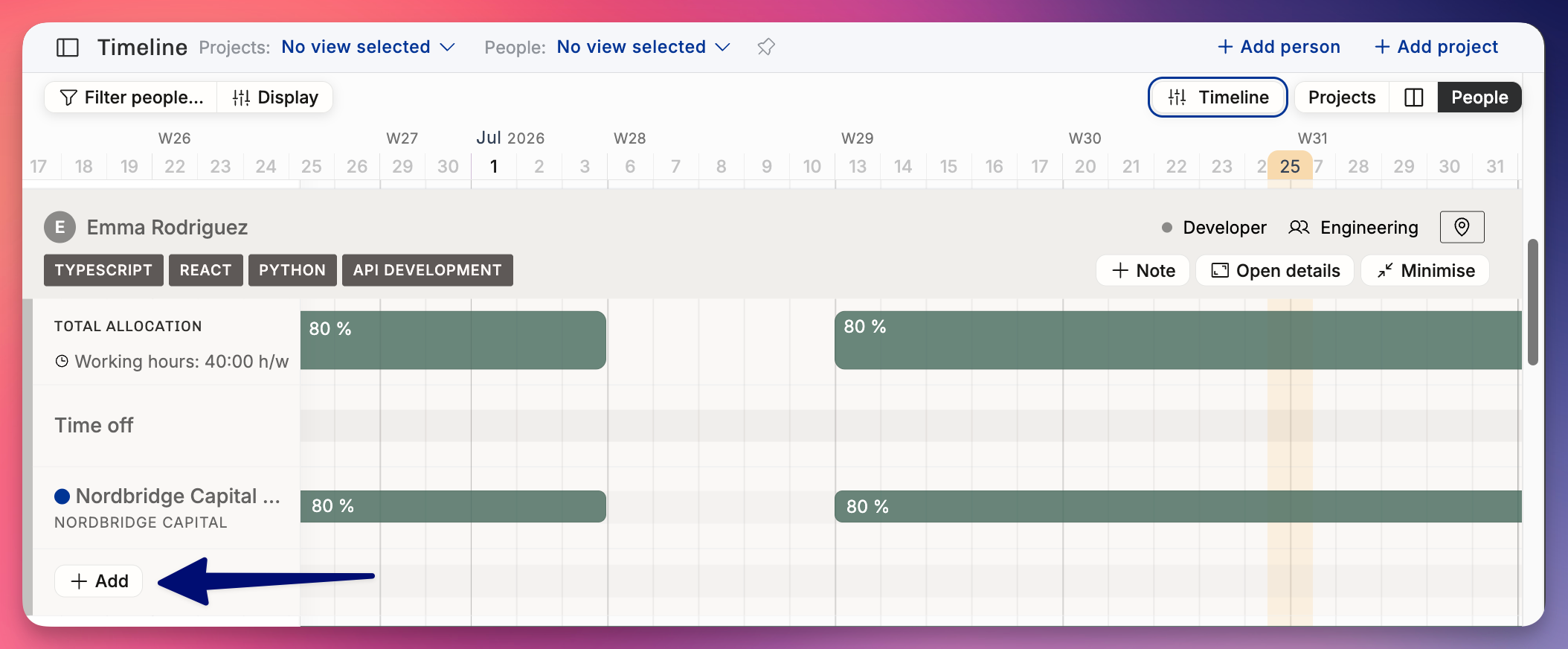
Task: Toggle the Timeline settings button
Action: coord(1218,97)
